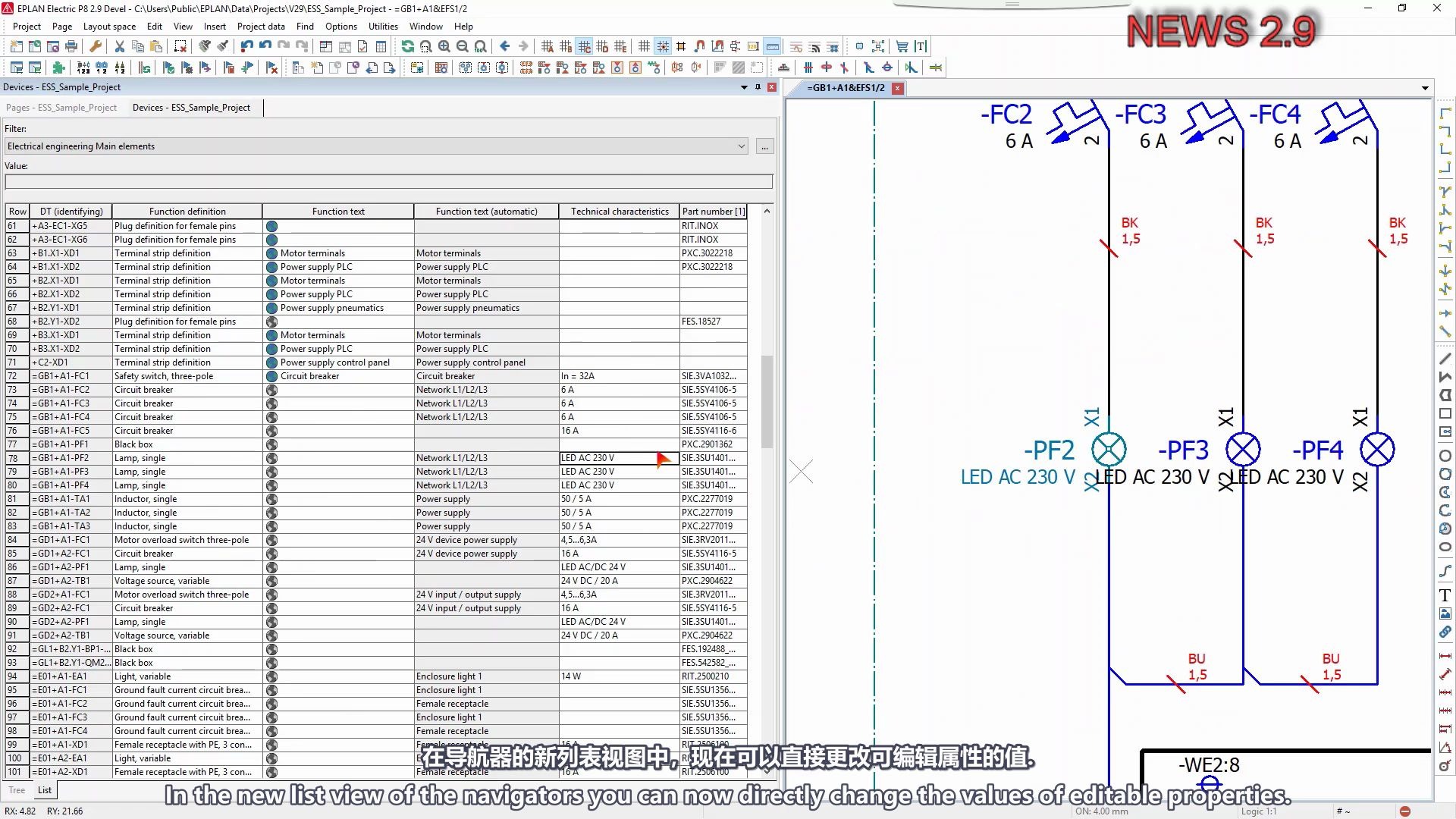Select the Text tool in right toolbar
This screenshot has width=1456, height=819.
[x=1445, y=595]
